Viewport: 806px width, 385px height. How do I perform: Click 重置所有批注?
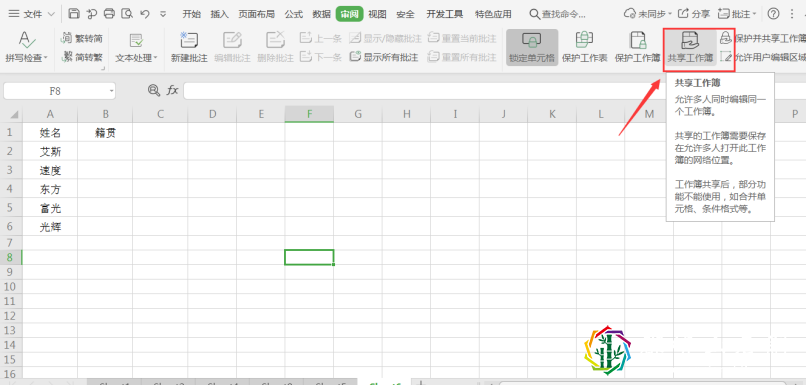pos(462,57)
